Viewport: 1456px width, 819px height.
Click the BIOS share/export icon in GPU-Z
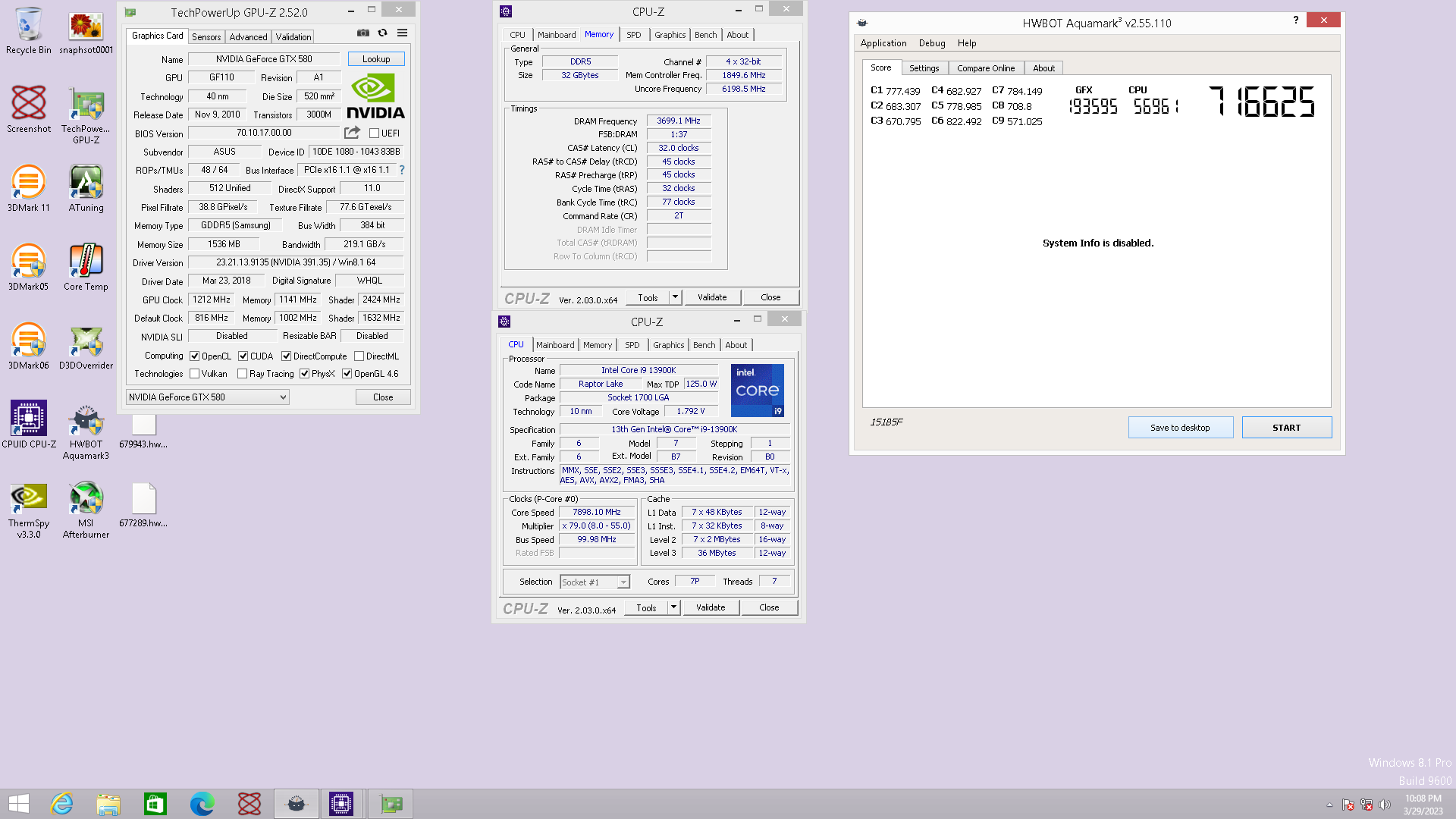pyautogui.click(x=352, y=133)
